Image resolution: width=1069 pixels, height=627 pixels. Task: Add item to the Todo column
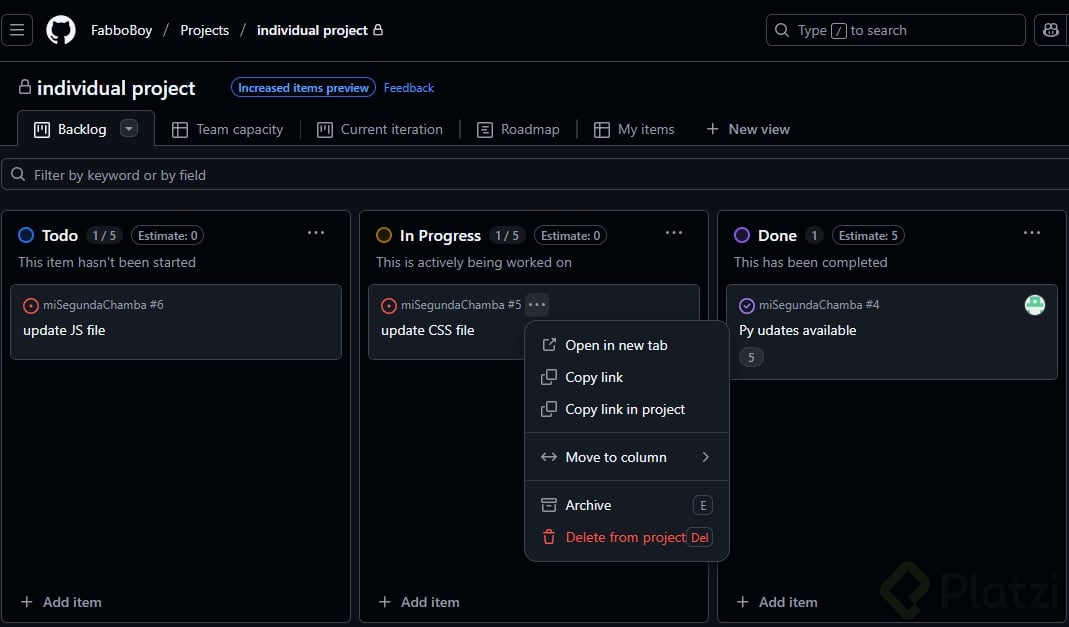[62, 602]
